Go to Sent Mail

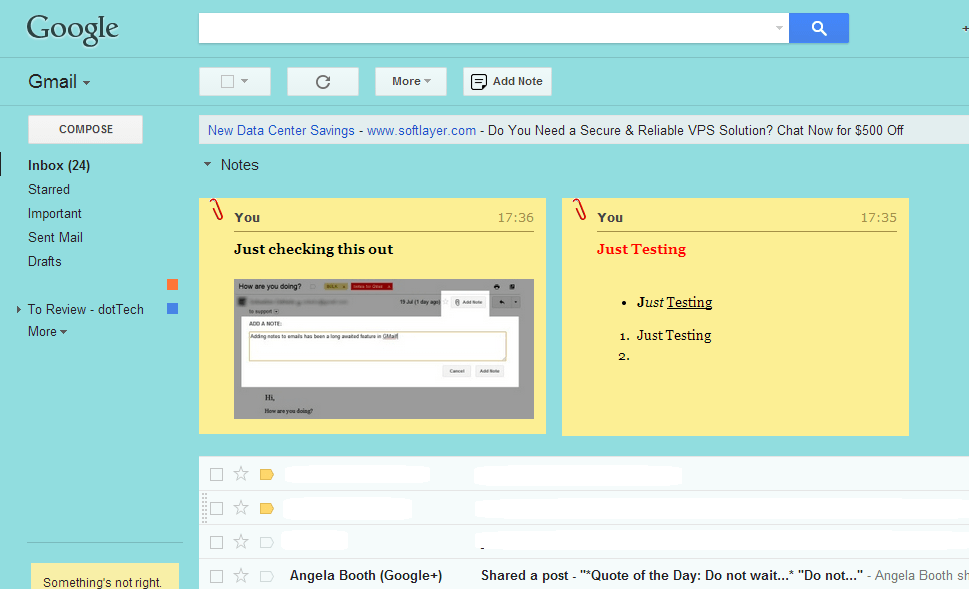[x=55, y=237]
